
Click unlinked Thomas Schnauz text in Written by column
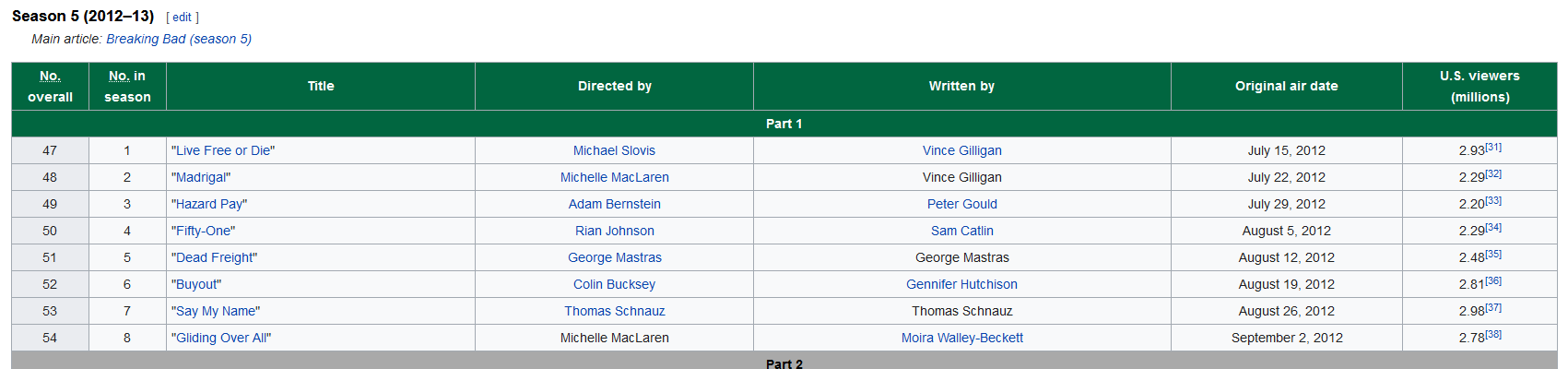pyautogui.click(x=961, y=311)
